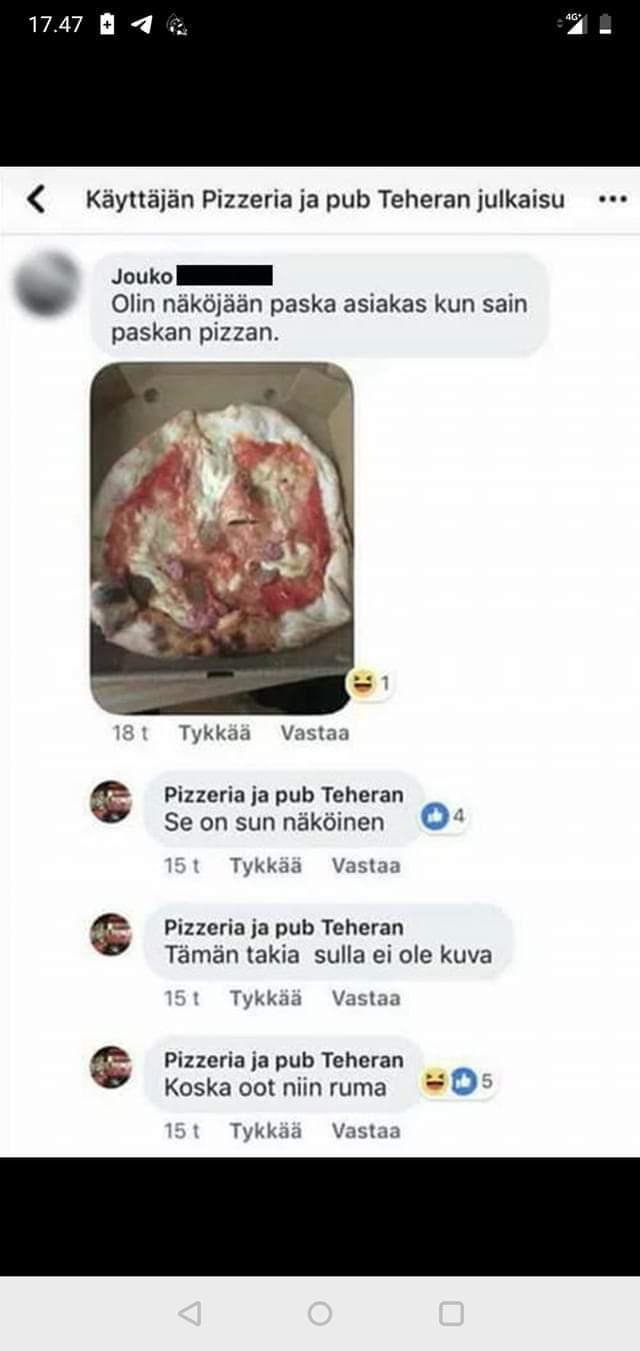The image size is (640, 1351).
Task: Tap the back arrow in the post header
Action: [36, 200]
